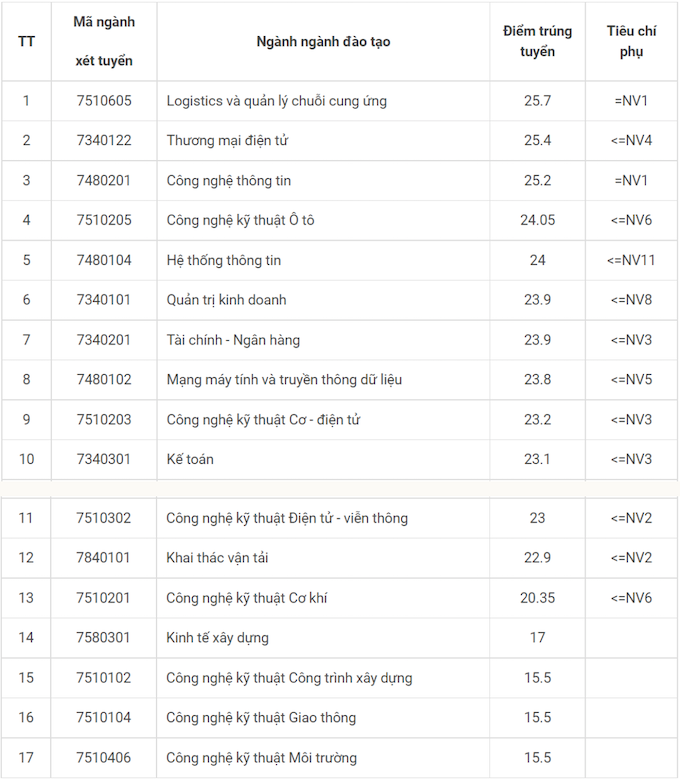Click the 'Kinh tế xây dựng' cell
Viewport: 680px width, 780px height.
click(217, 638)
